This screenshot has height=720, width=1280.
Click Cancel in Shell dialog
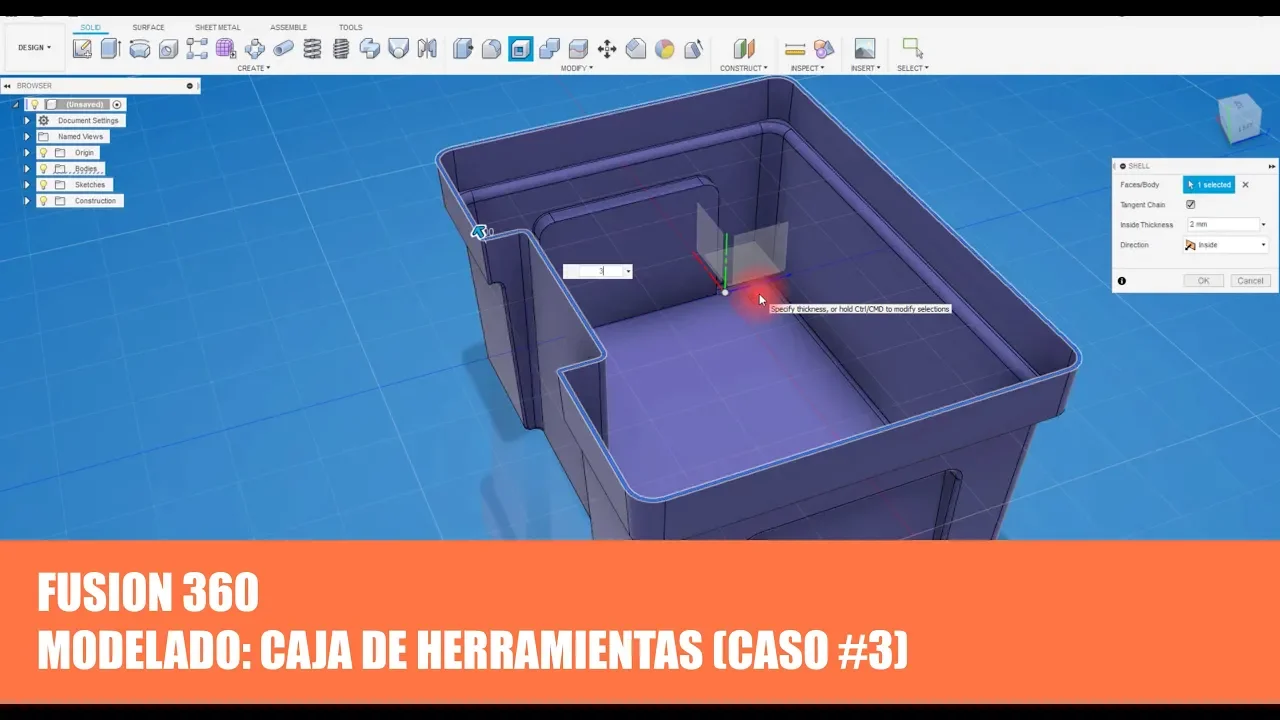pyautogui.click(x=1250, y=281)
